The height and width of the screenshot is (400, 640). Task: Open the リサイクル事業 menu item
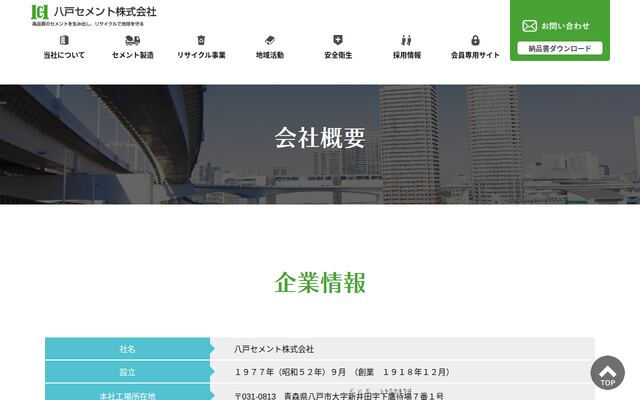tap(201, 55)
